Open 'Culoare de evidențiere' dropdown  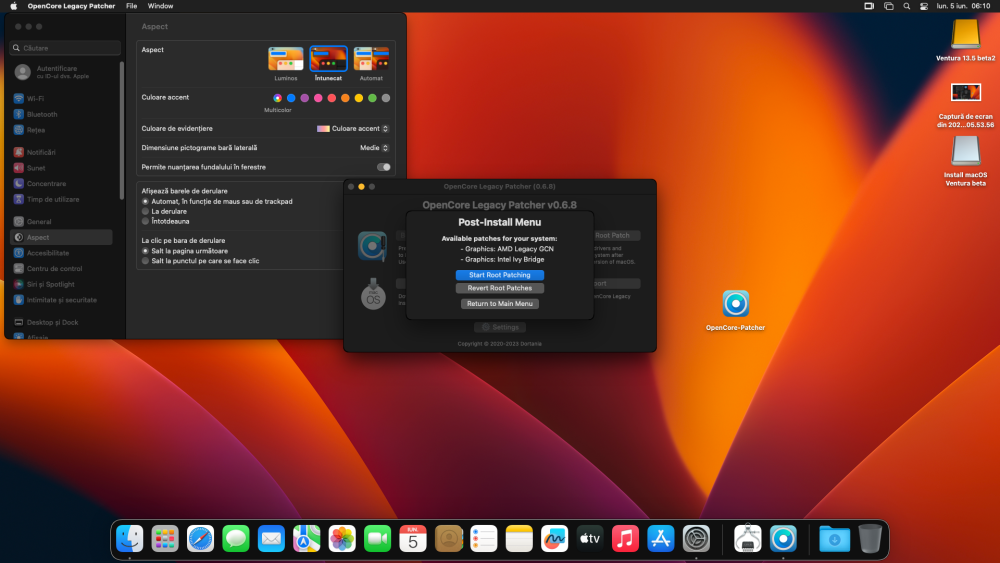(353, 129)
